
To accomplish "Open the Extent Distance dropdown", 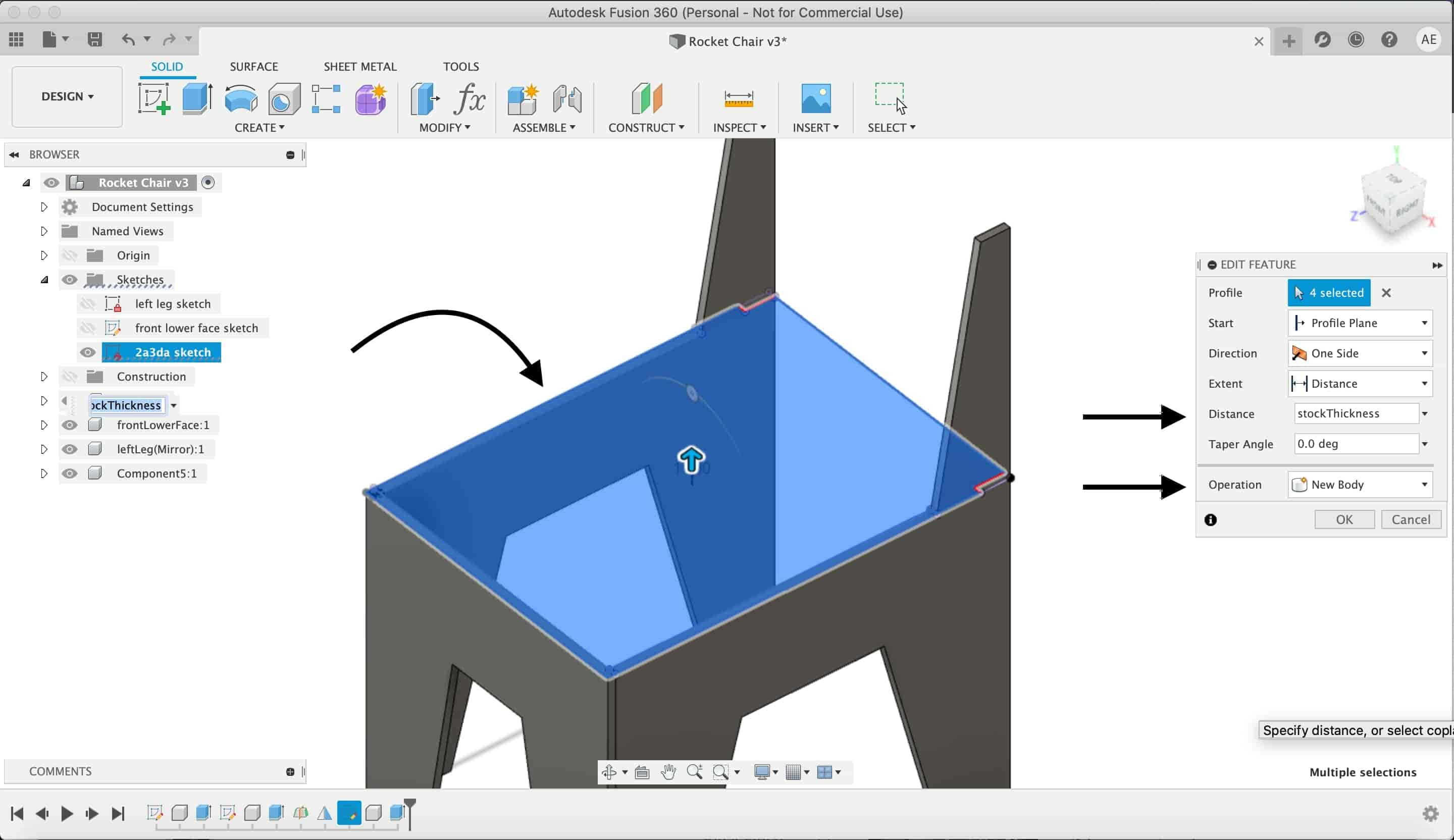I will 1360,384.
